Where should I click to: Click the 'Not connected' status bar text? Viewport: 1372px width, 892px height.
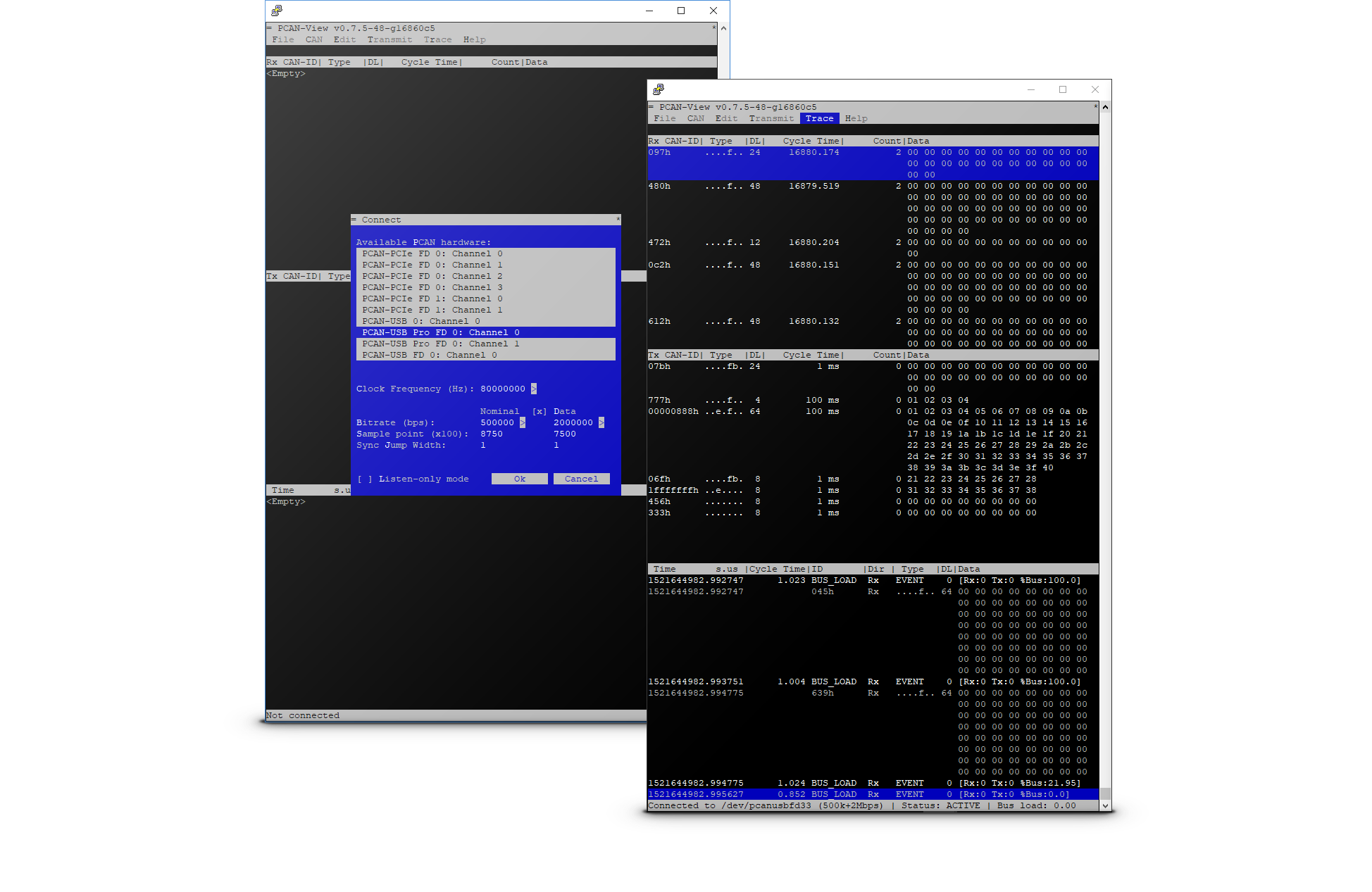pyautogui.click(x=303, y=715)
